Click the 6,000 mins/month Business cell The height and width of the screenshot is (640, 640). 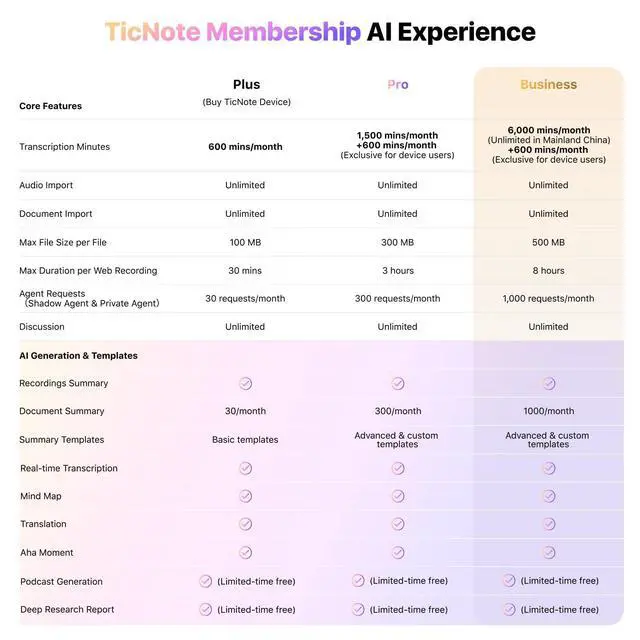click(549, 145)
